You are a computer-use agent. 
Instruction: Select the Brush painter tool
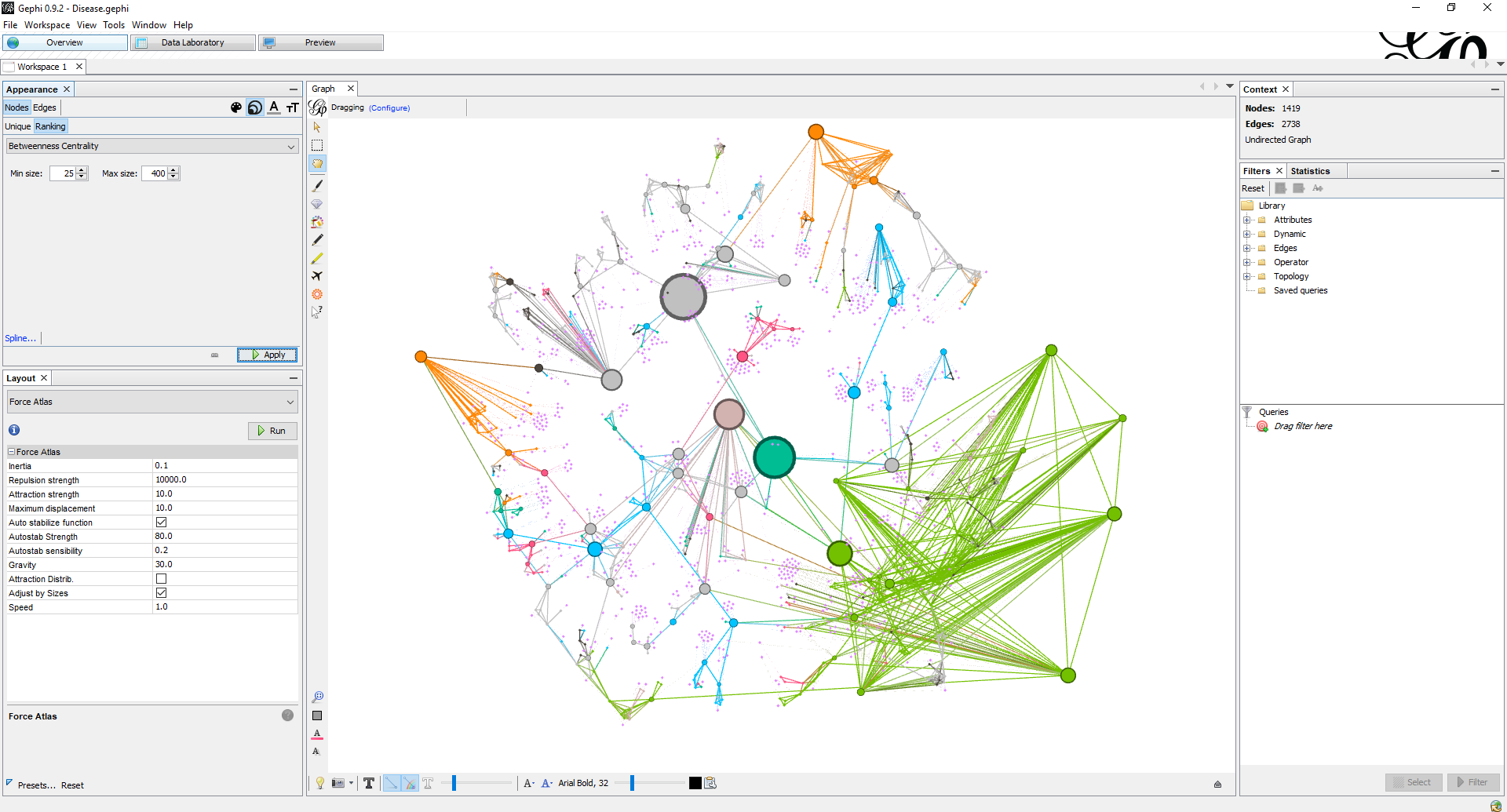point(317,185)
